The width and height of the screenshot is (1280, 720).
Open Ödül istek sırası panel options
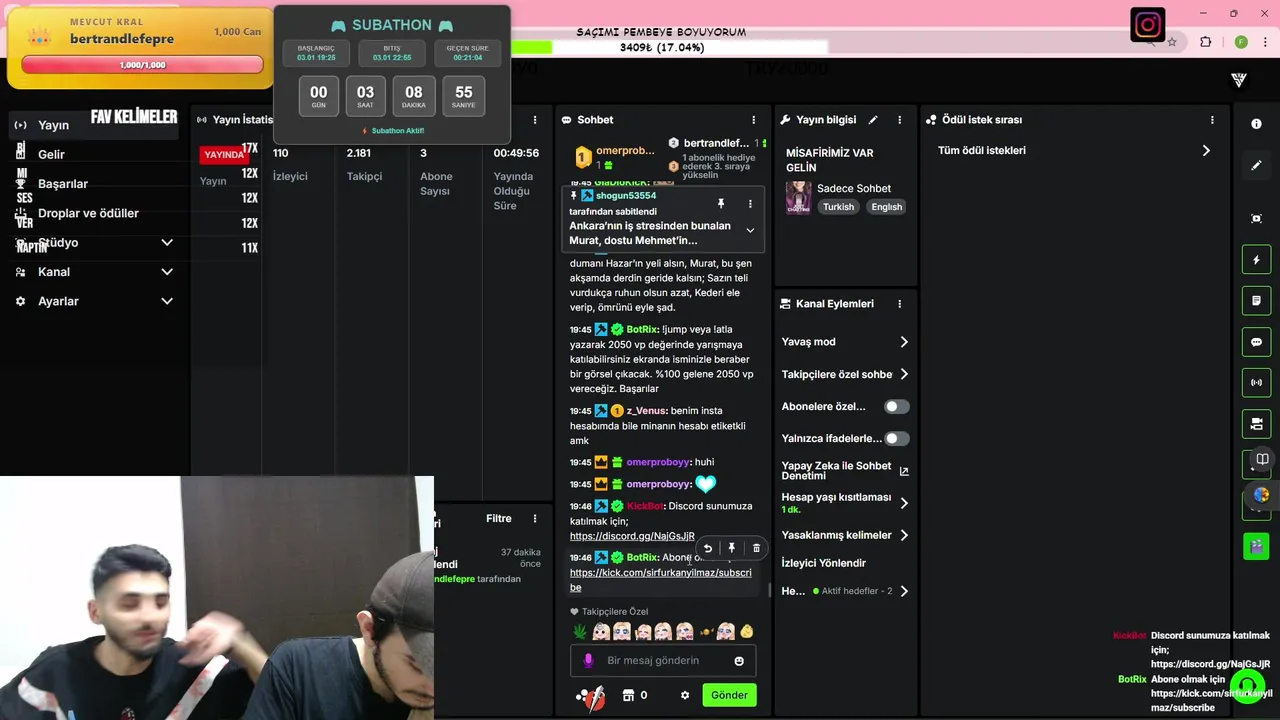(x=1212, y=120)
